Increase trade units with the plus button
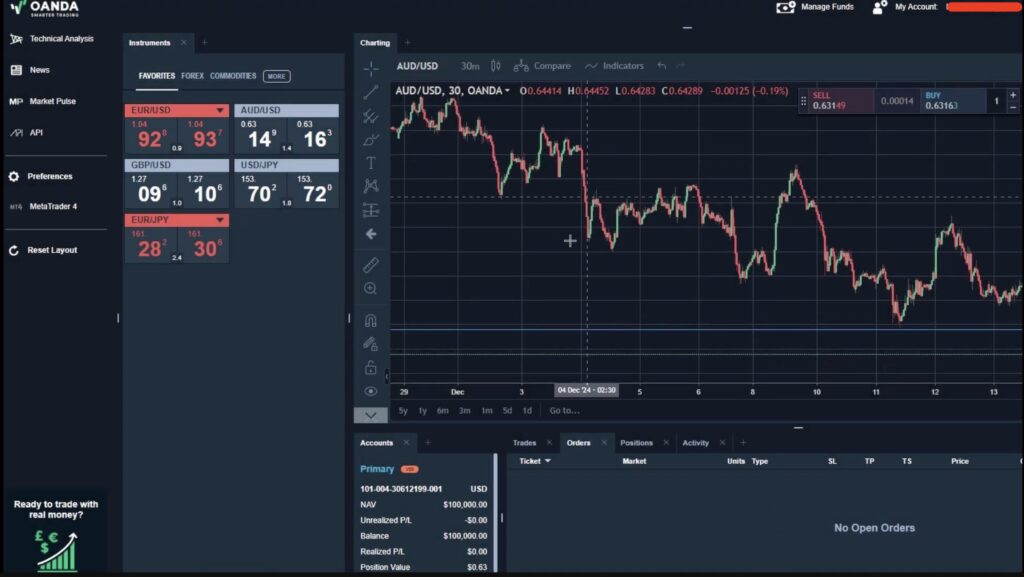This screenshot has width=1024, height=577. point(1013,95)
